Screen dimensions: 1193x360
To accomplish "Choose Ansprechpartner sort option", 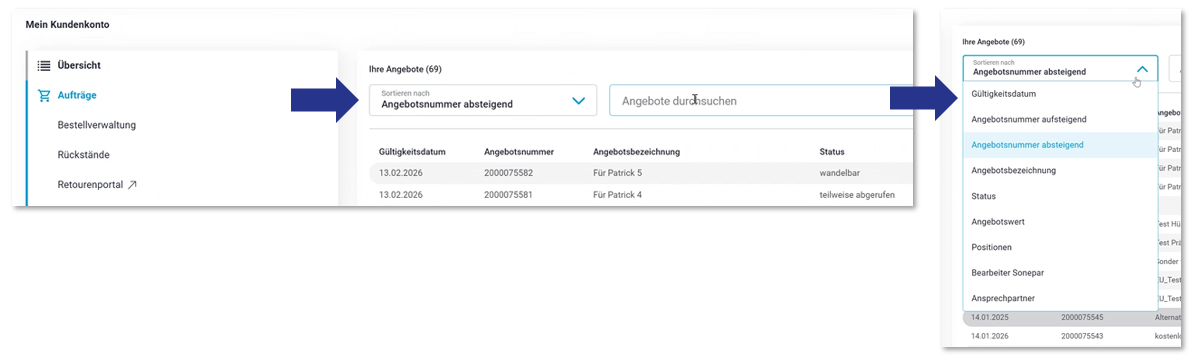I will [x=1060, y=298].
